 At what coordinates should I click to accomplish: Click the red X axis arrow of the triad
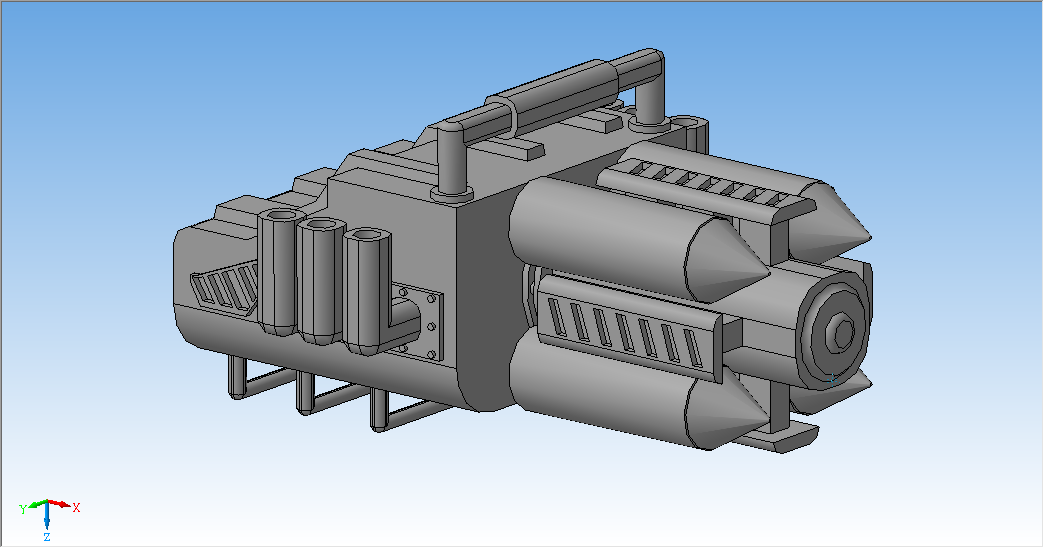pyautogui.click(x=61, y=503)
